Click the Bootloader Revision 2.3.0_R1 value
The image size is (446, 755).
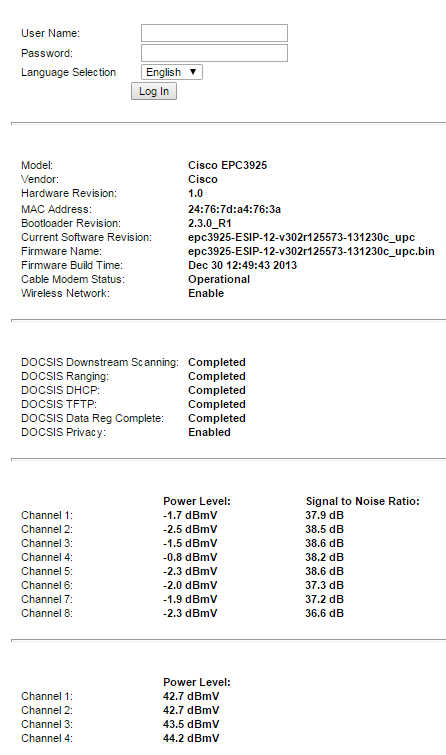click(210, 223)
